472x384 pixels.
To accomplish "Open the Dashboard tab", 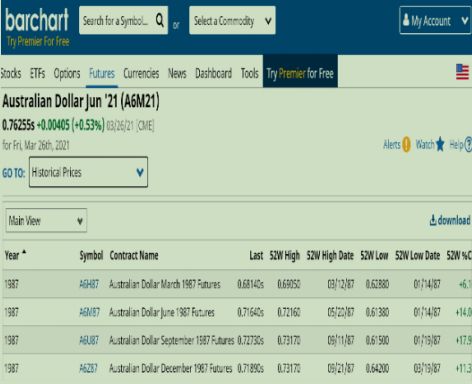I will click(214, 73).
